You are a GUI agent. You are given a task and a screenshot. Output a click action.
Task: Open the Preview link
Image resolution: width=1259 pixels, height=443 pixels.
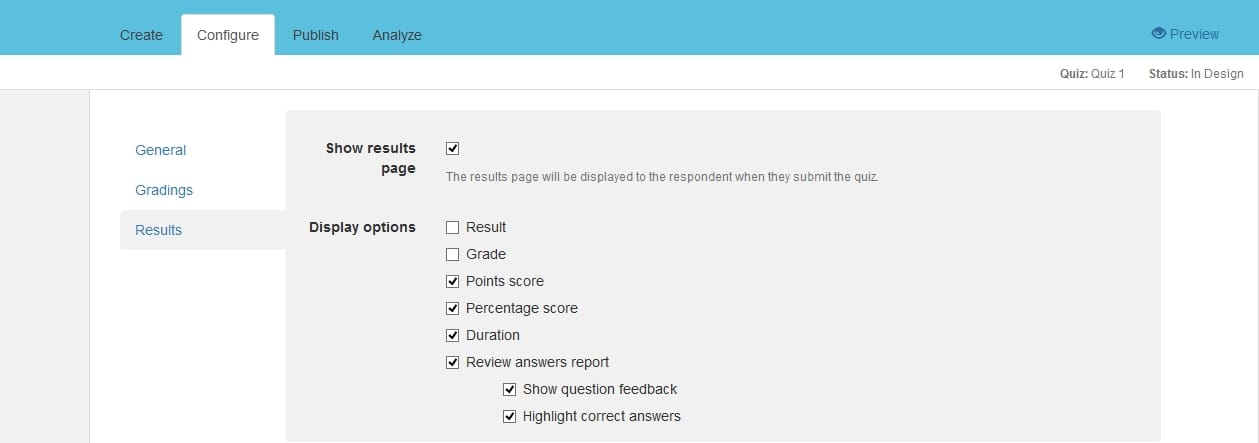(x=1186, y=34)
